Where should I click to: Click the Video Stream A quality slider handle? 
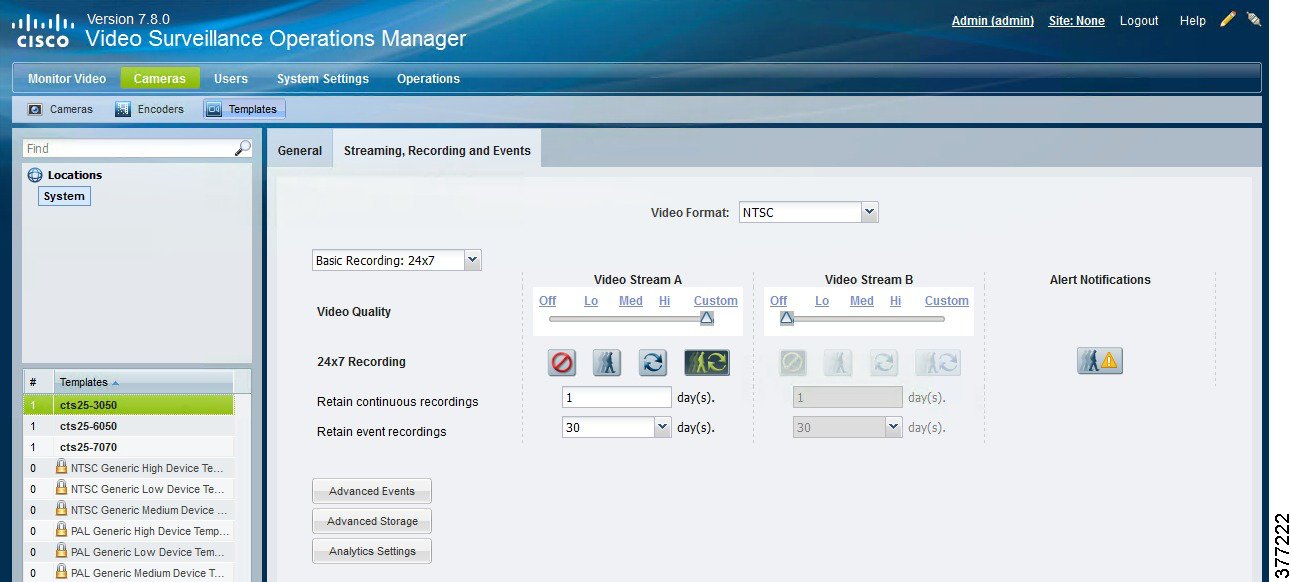(x=707, y=318)
